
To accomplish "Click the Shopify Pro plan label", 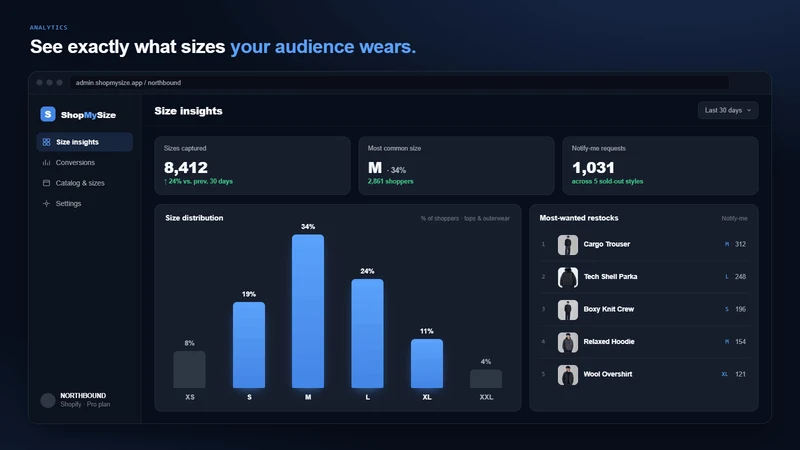I will 85,404.
